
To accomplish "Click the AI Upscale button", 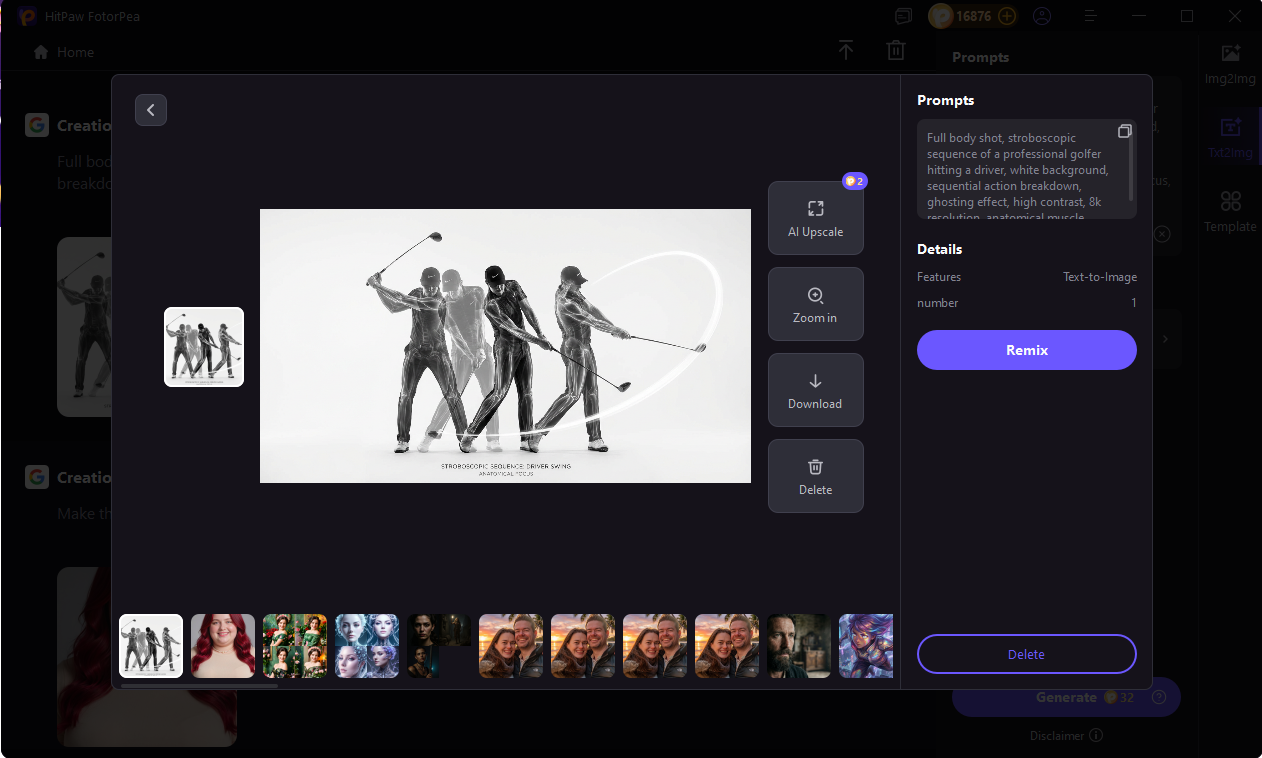I will click(815, 218).
